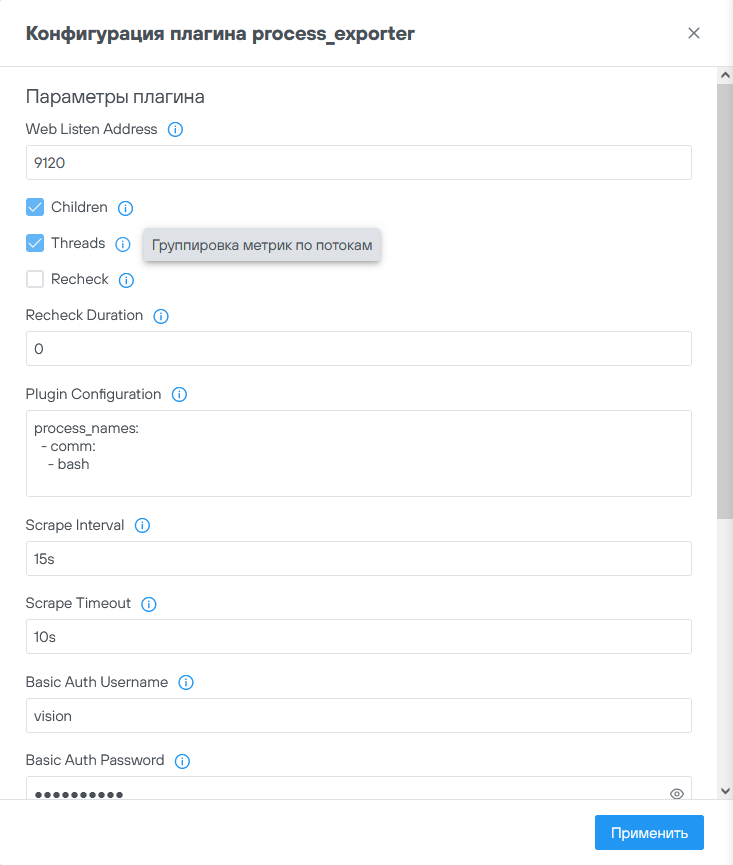Show password with the eye icon
The width and height of the screenshot is (733, 865).
(677, 794)
